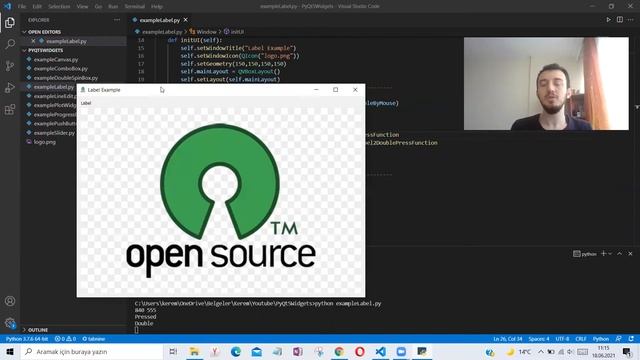Open the Extensions view
Image resolution: width=640 pixels, height=360 pixels.
[x=10, y=109]
